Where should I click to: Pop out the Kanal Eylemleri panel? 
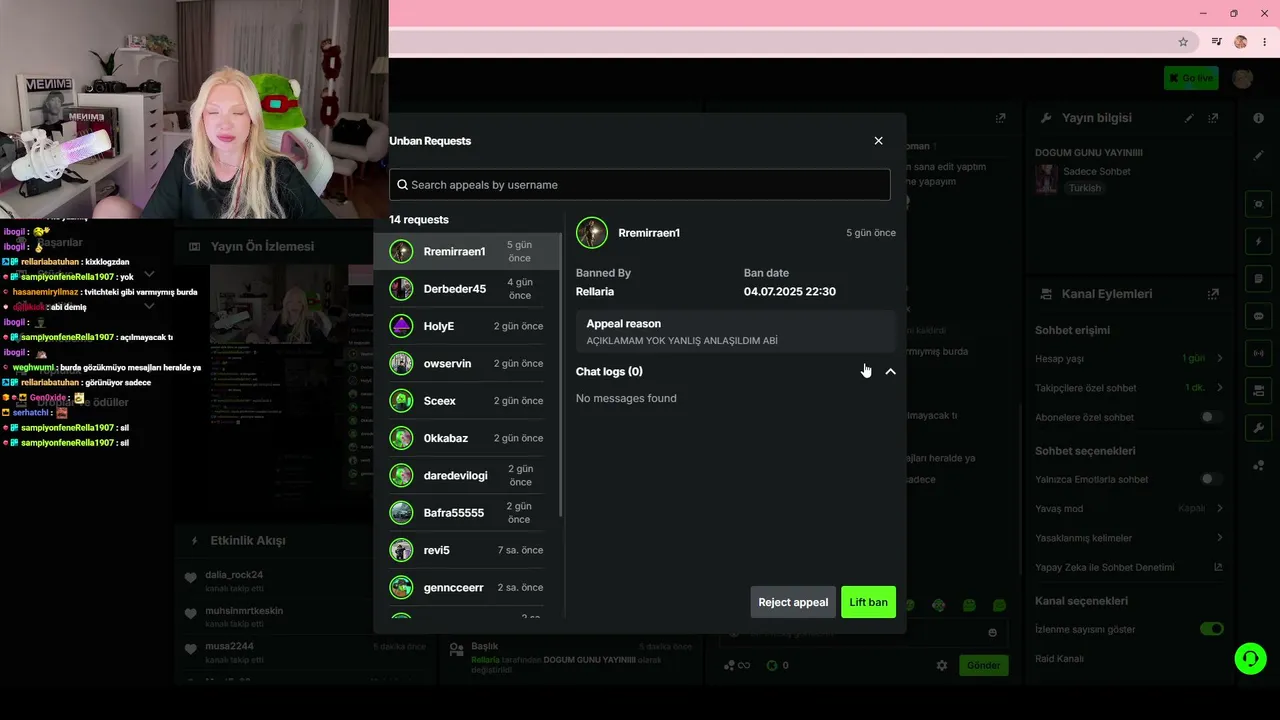click(1213, 294)
